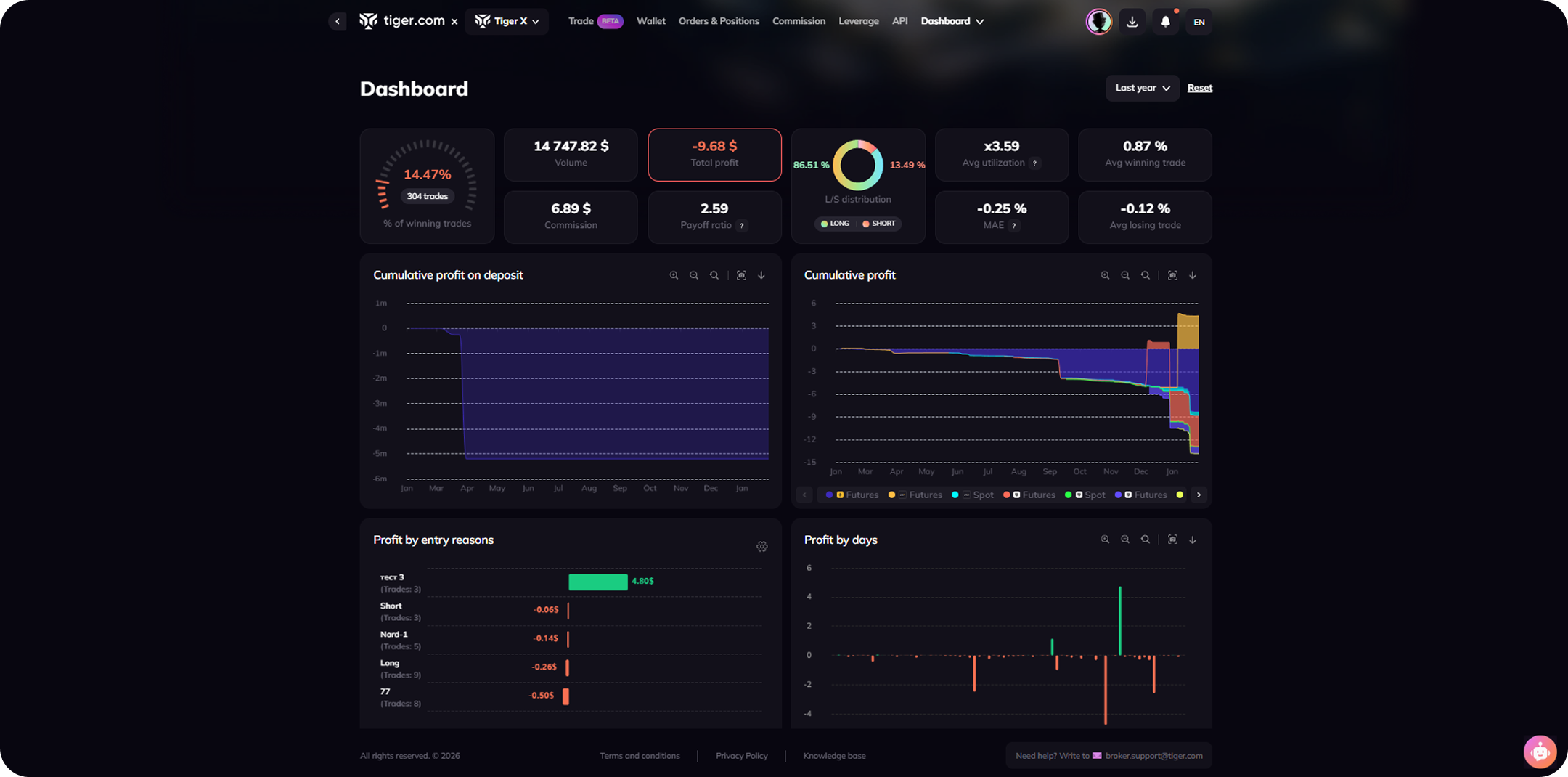Toggle the LONG legend in L/S distribution
This screenshot has height=777, width=1568.
tap(835, 224)
